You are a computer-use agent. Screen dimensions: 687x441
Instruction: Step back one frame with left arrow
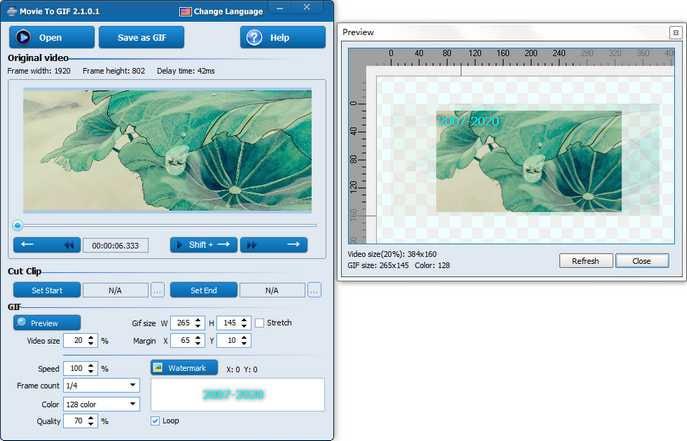(28, 244)
